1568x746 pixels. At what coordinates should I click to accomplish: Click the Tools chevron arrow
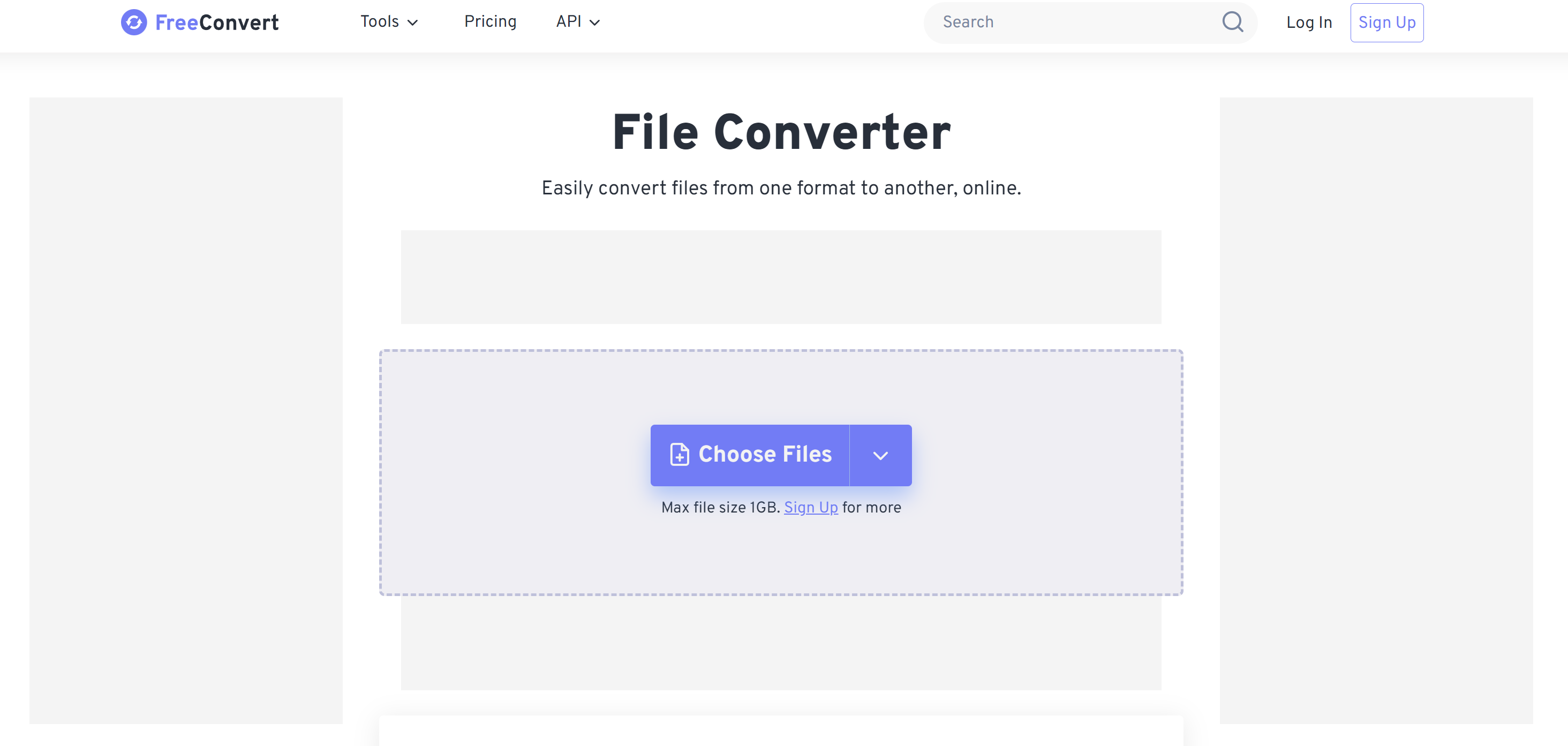(x=413, y=23)
